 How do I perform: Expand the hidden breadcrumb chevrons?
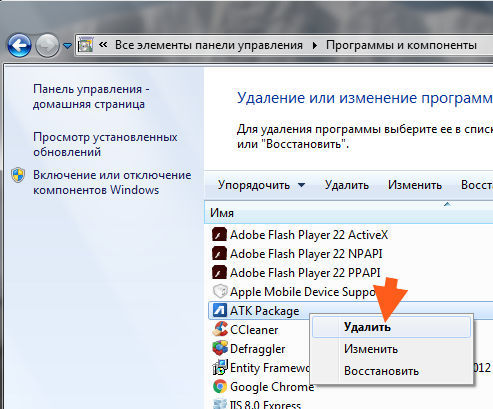coord(103,44)
